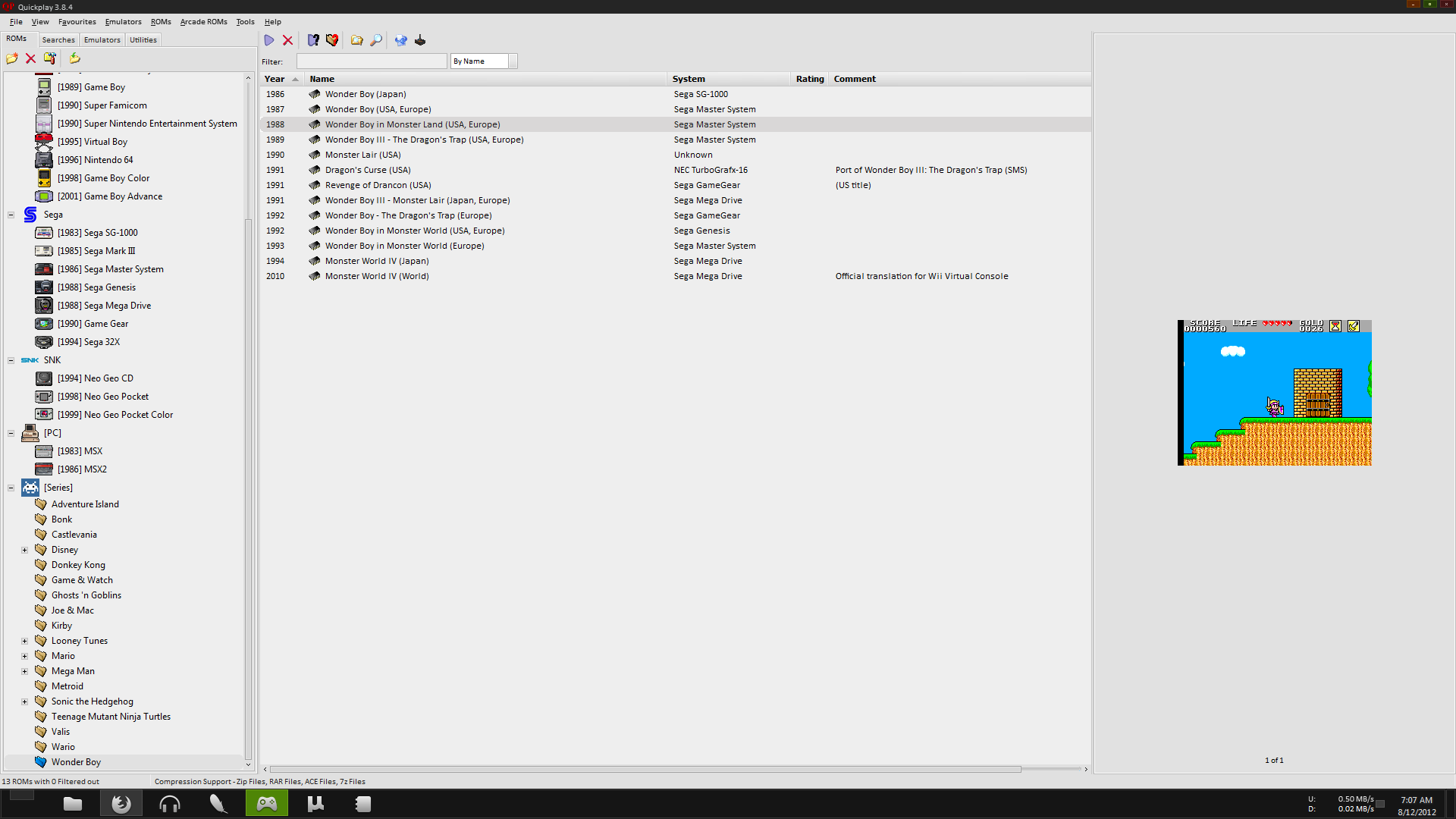Select Dragon's Curse (USA) row

click(675, 170)
